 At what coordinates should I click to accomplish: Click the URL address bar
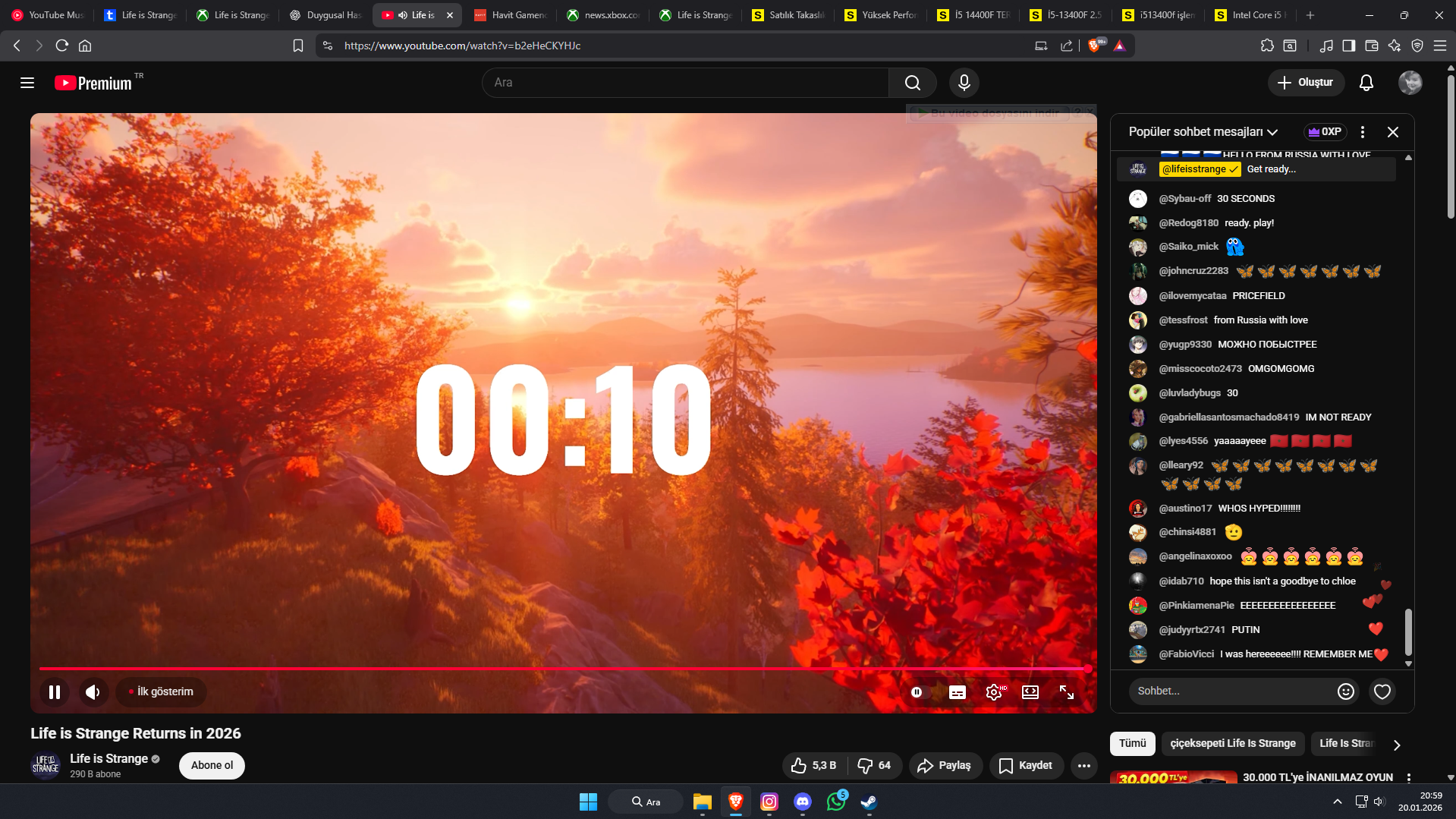pyautogui.click(x=683, y=46)
